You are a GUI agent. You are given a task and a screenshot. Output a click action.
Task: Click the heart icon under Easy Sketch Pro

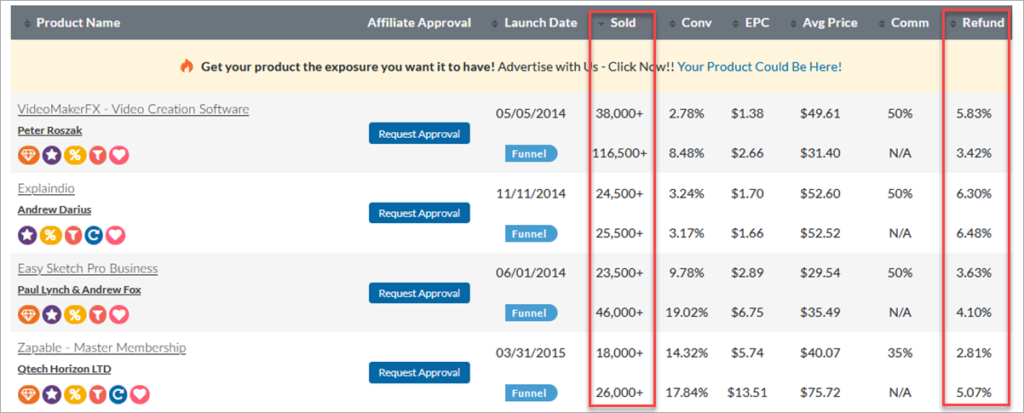pos(119,314)
